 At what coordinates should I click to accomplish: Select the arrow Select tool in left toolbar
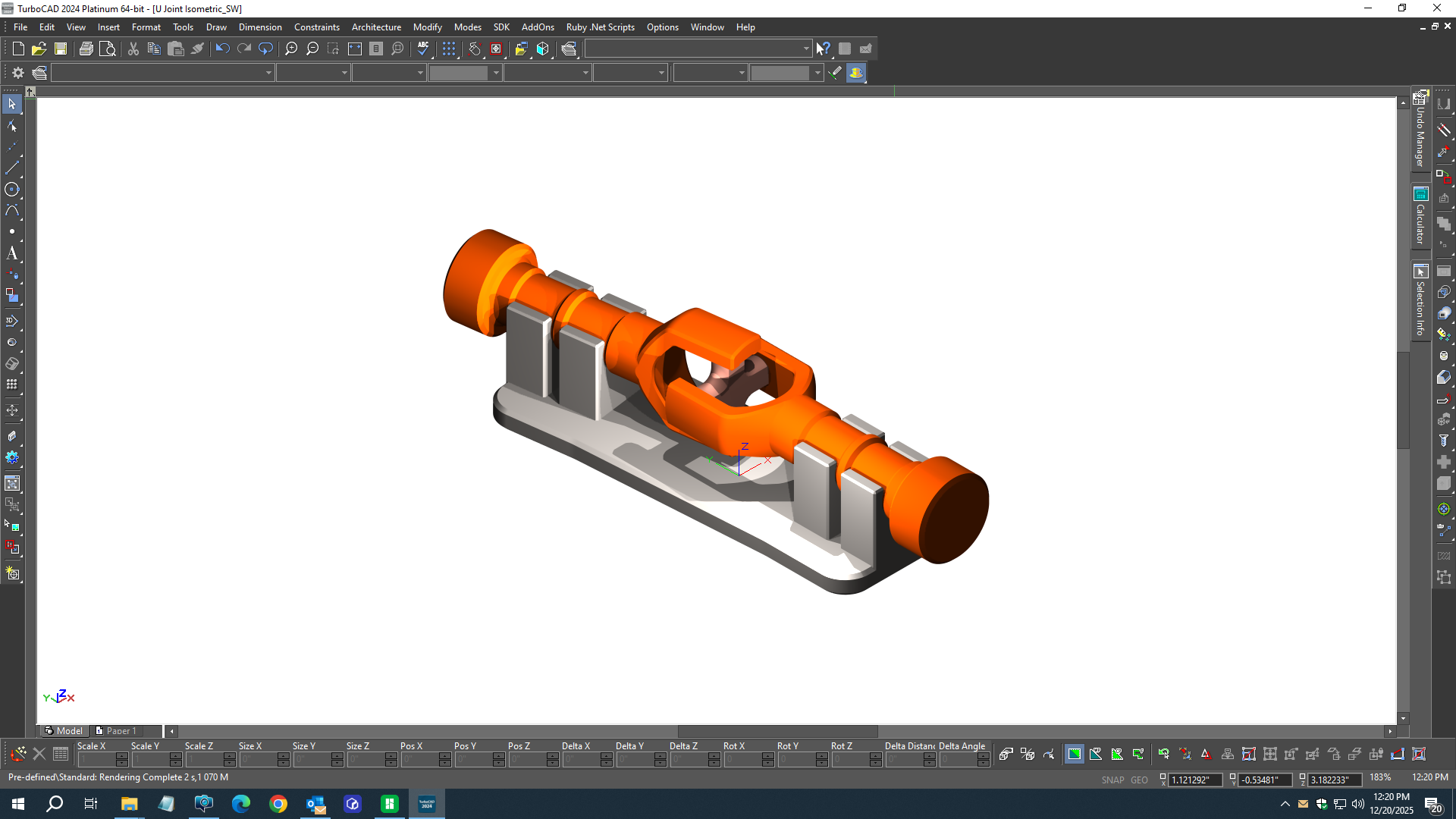[12, 103]
